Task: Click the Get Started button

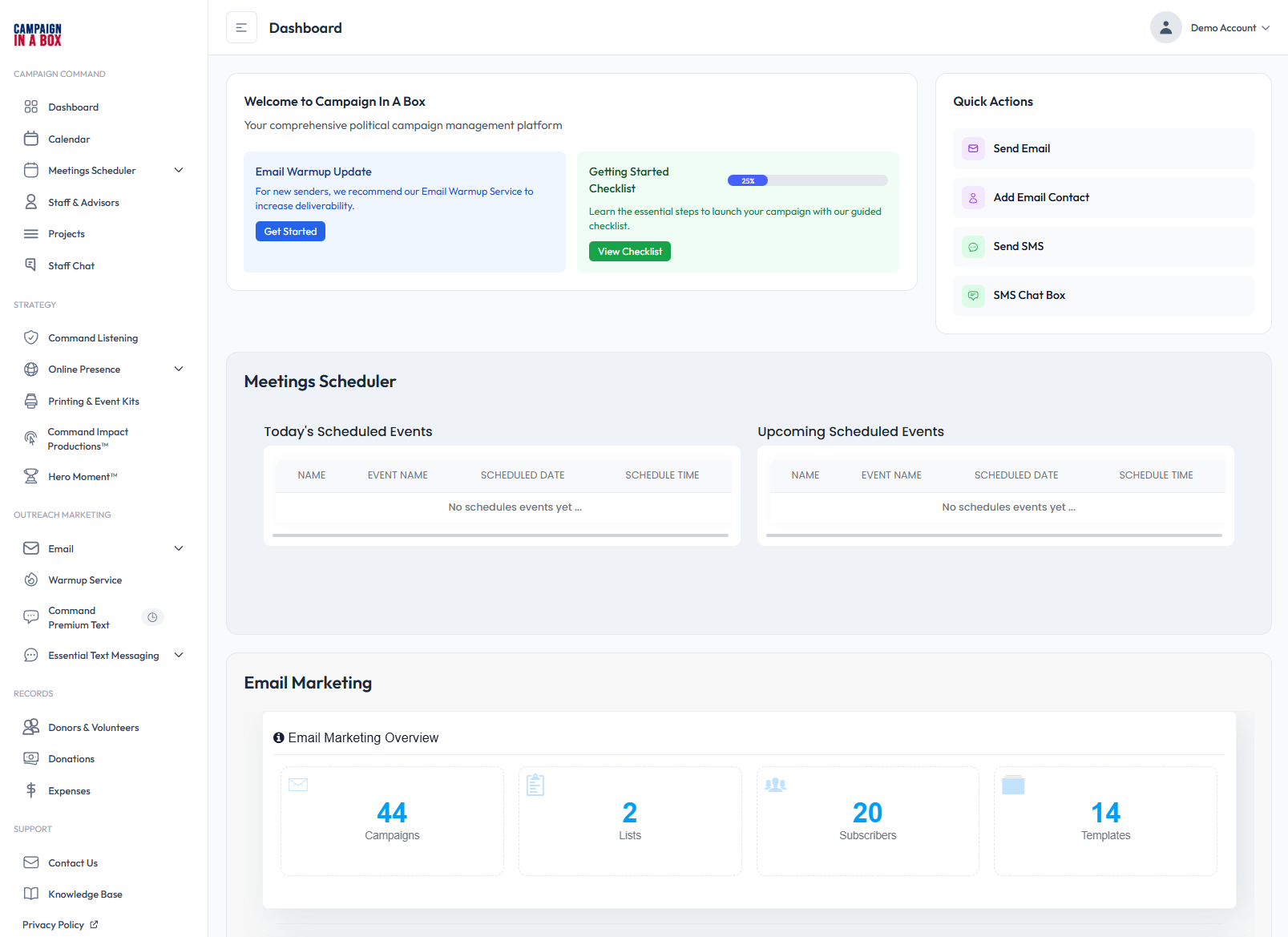Action: pos(290,232)
